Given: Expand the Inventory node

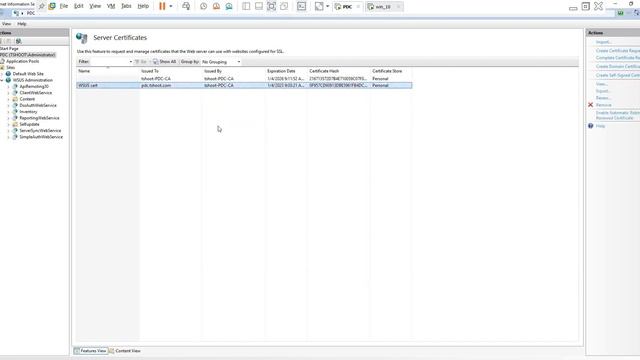Looking at the screenshot, I should click(x=8, y=112).
